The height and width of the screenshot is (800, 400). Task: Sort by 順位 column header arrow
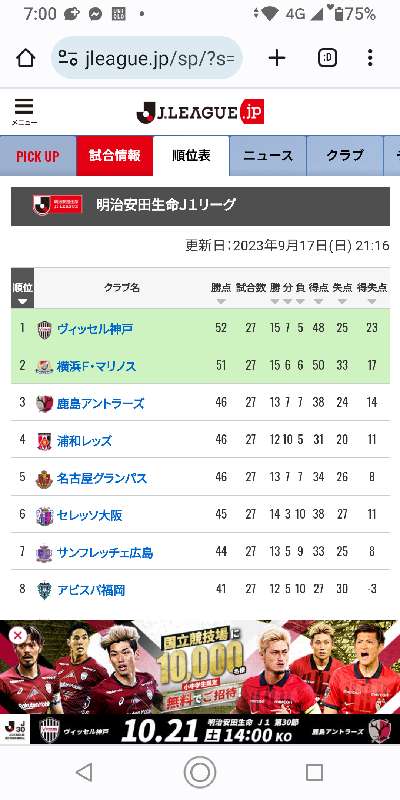click(22, 301)
